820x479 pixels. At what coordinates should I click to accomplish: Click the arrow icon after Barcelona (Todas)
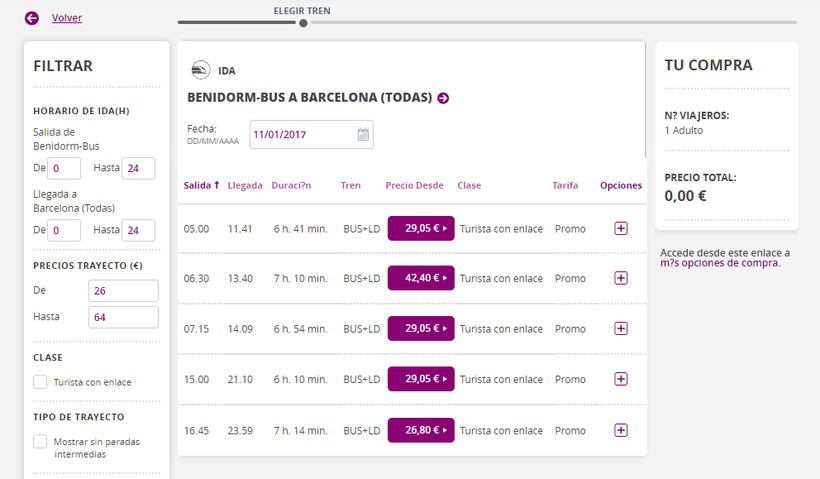point(443,98)
